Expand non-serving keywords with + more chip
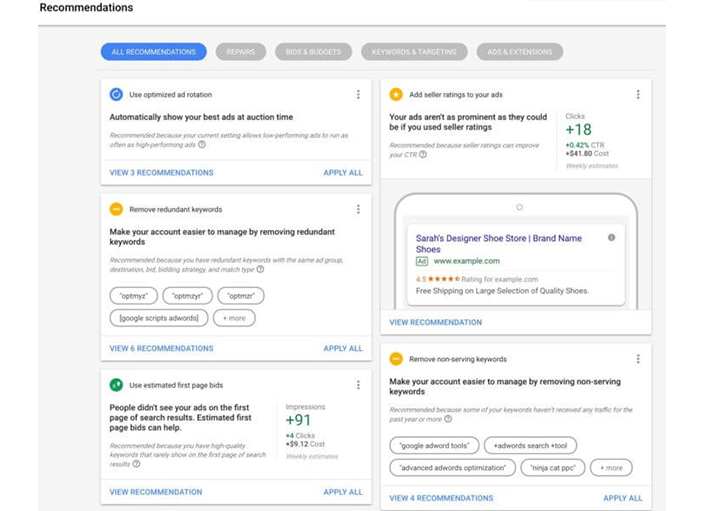This screenshot has height=511, width=704. (x=610, y=467)
